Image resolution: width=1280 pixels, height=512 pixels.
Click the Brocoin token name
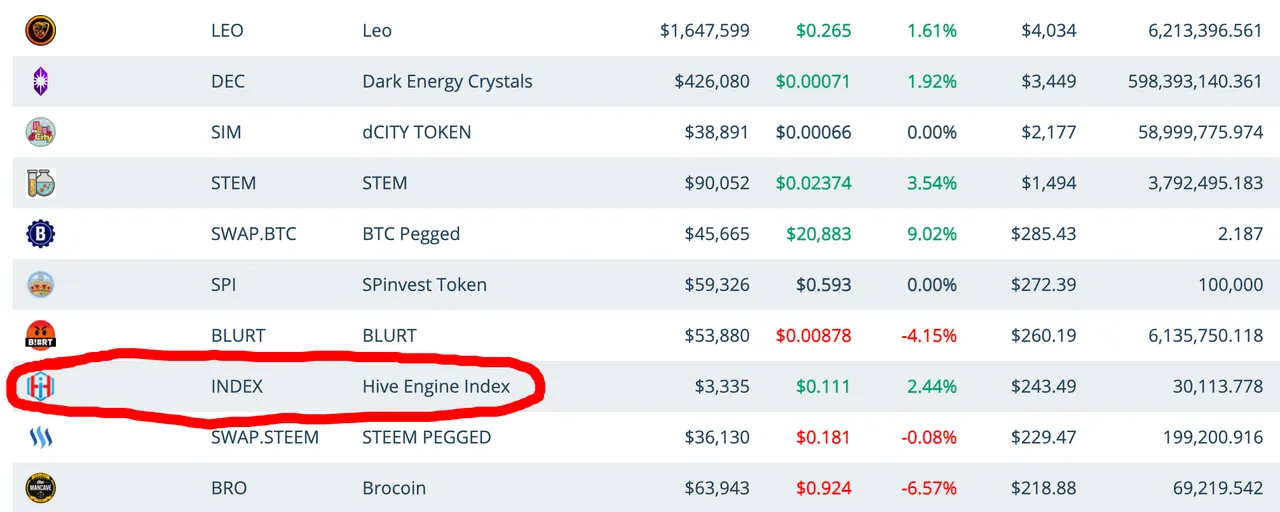394,488
